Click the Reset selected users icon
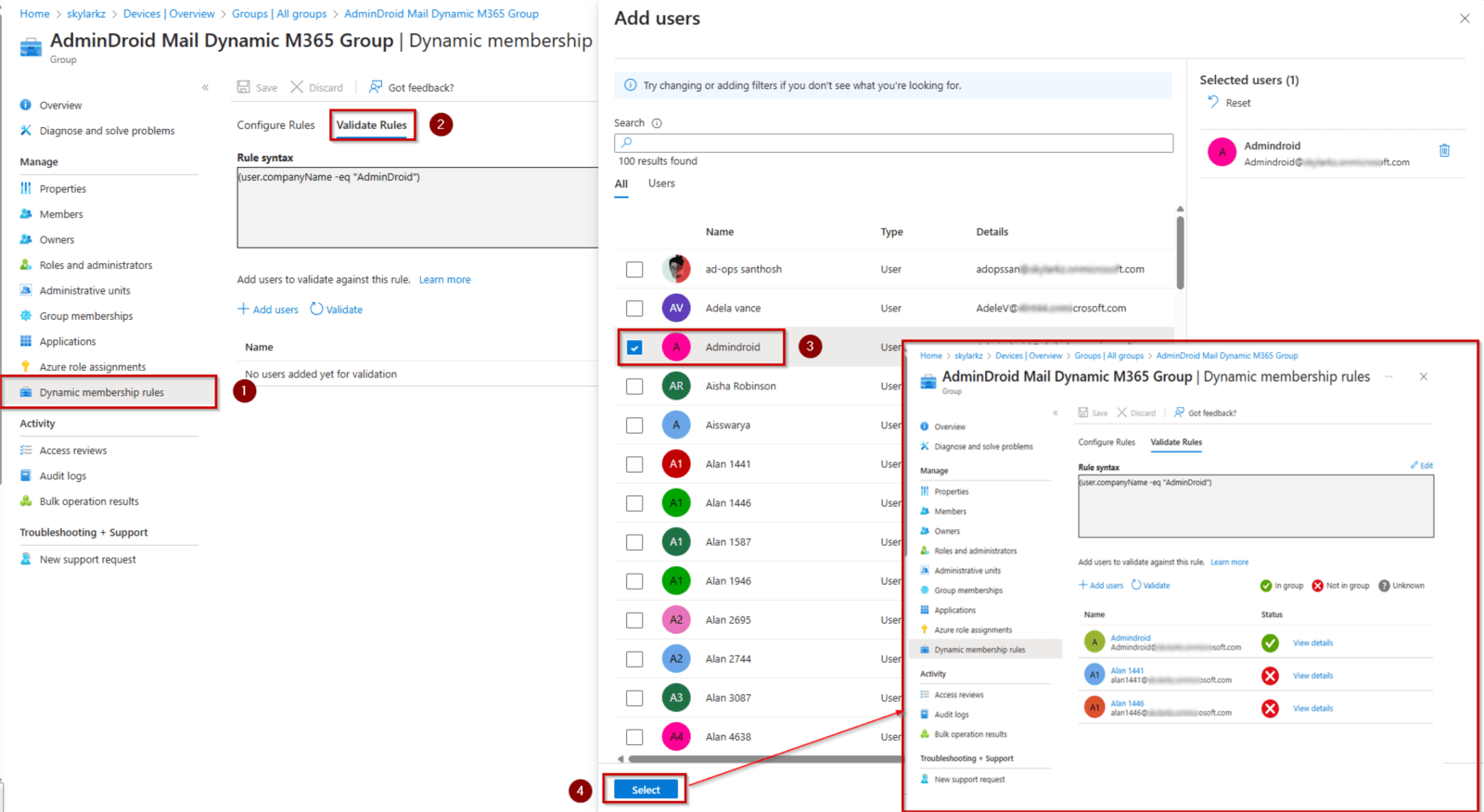This screenshot has height=812, width=1484. tap(1213, 102)
